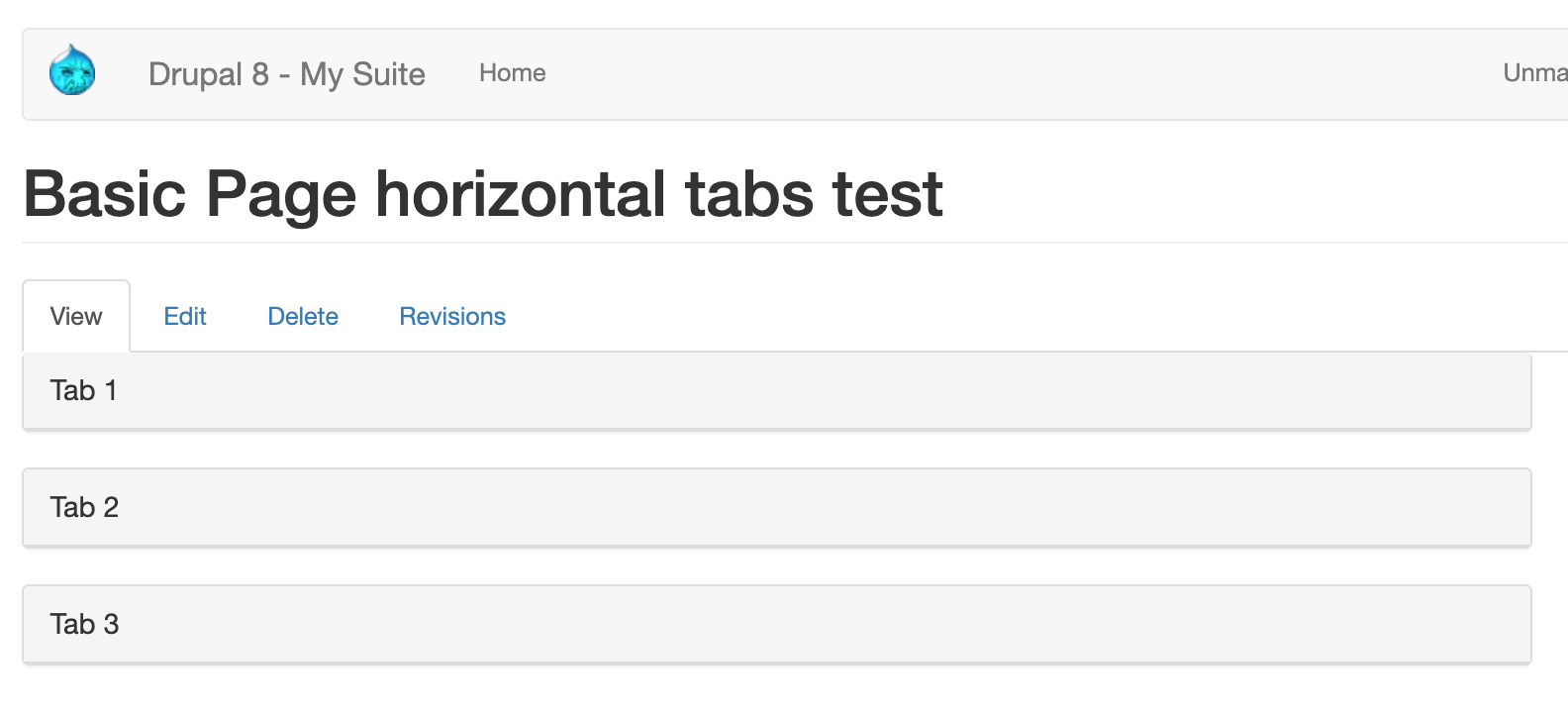The height and width of the screenshot is (717, 1568).
Task: Collapse the Tab 1 accordion header
Action: pyautogui.click(x=84, y=390)
